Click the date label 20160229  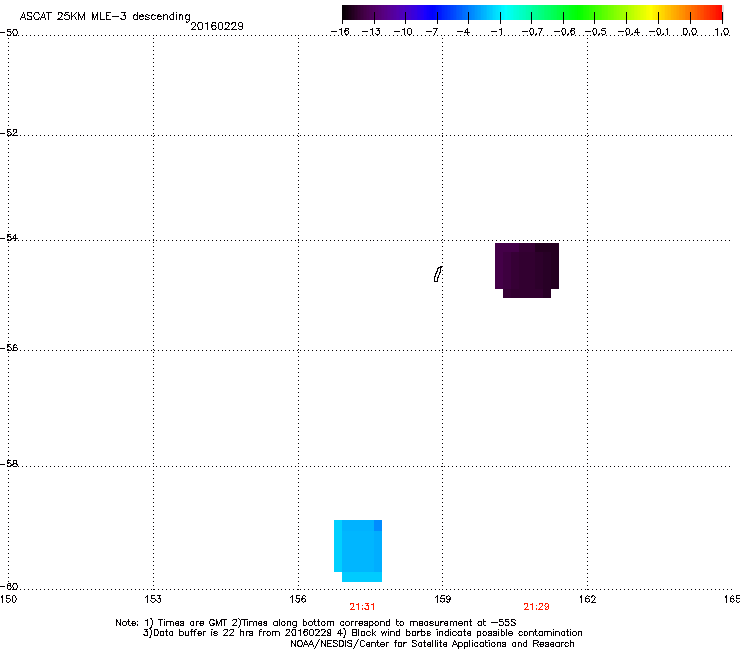coord(217,26)
